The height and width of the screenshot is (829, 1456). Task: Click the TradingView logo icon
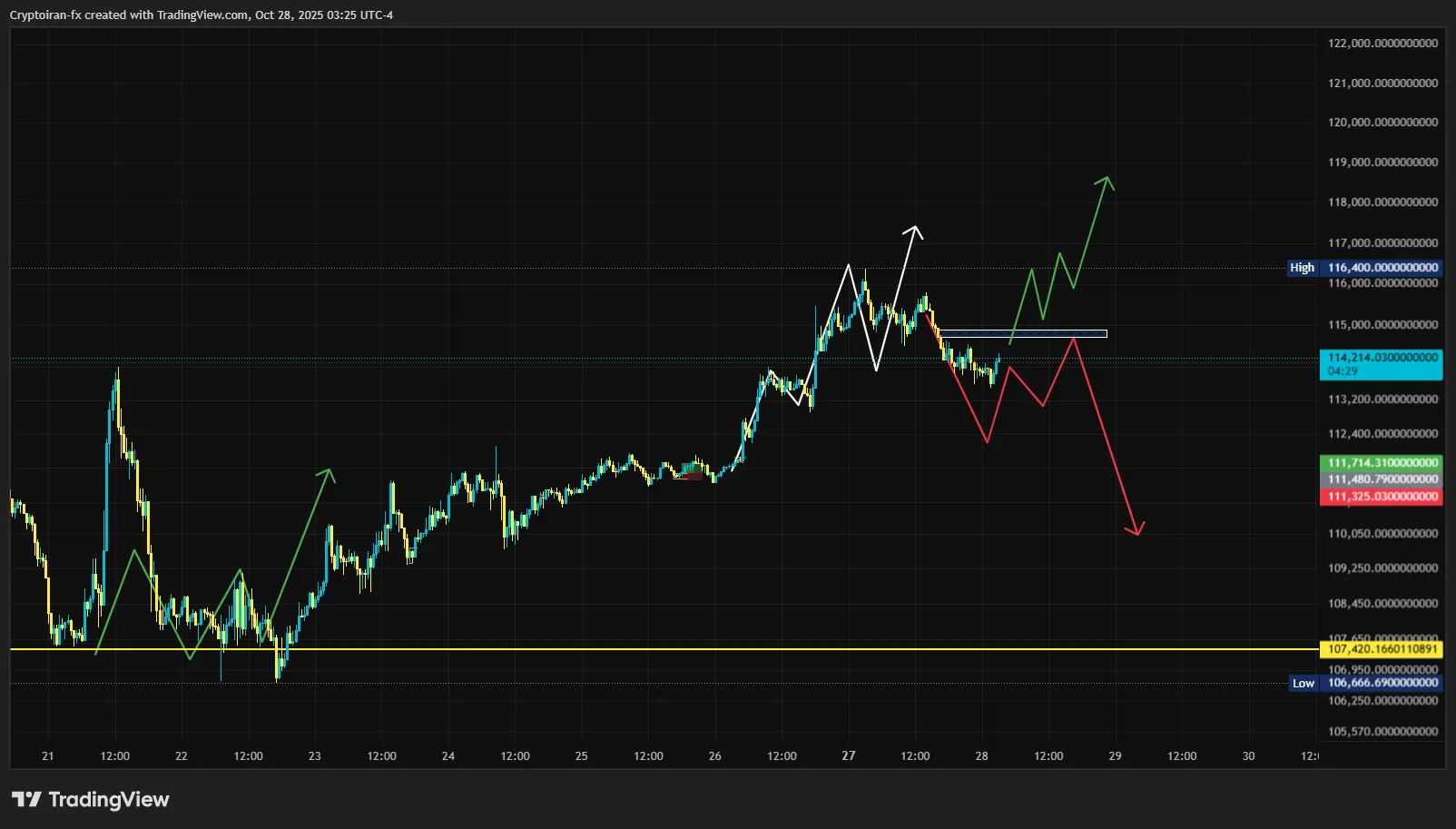(26, 800)
